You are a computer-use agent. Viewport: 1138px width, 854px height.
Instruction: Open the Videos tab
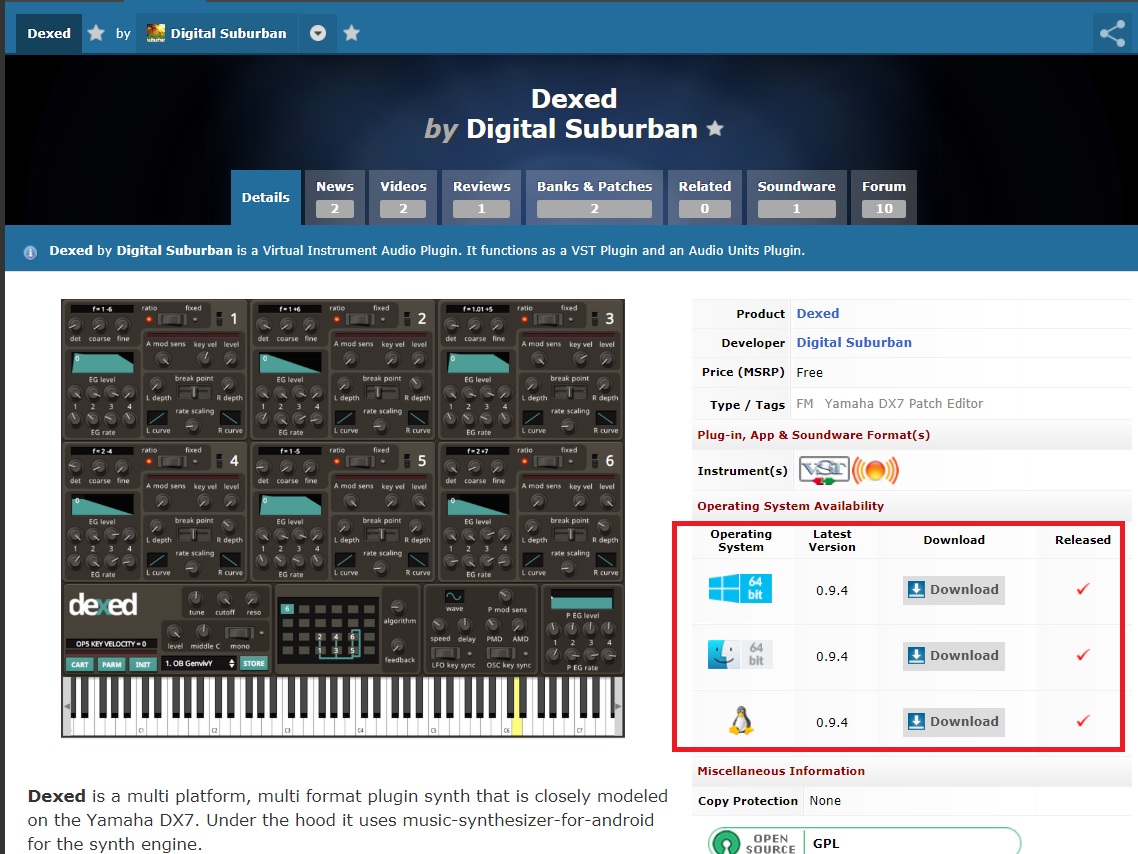(403, 197)
